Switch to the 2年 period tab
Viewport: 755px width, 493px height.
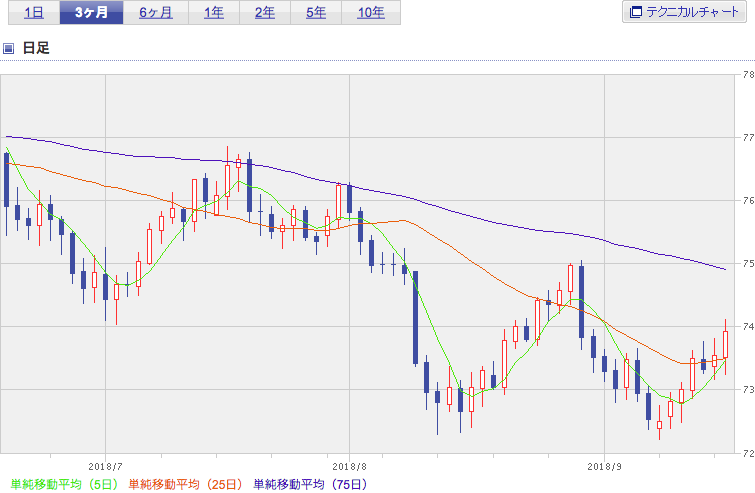pyautogui.click(x=265, y=13)
